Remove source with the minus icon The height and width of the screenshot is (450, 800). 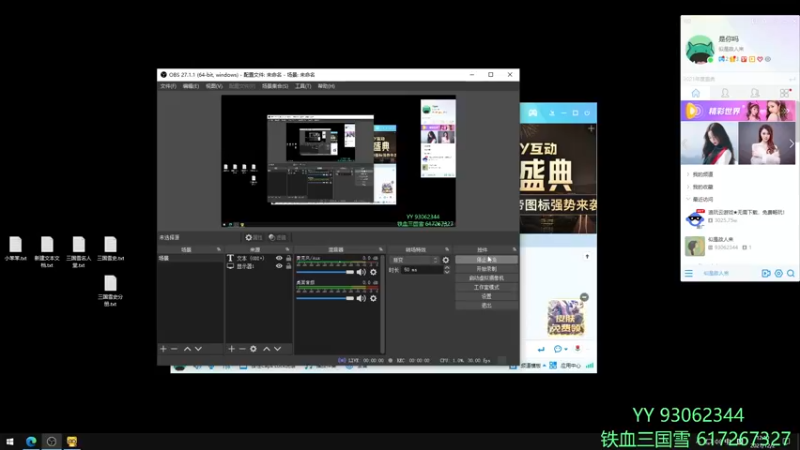(x=242, y=349)
